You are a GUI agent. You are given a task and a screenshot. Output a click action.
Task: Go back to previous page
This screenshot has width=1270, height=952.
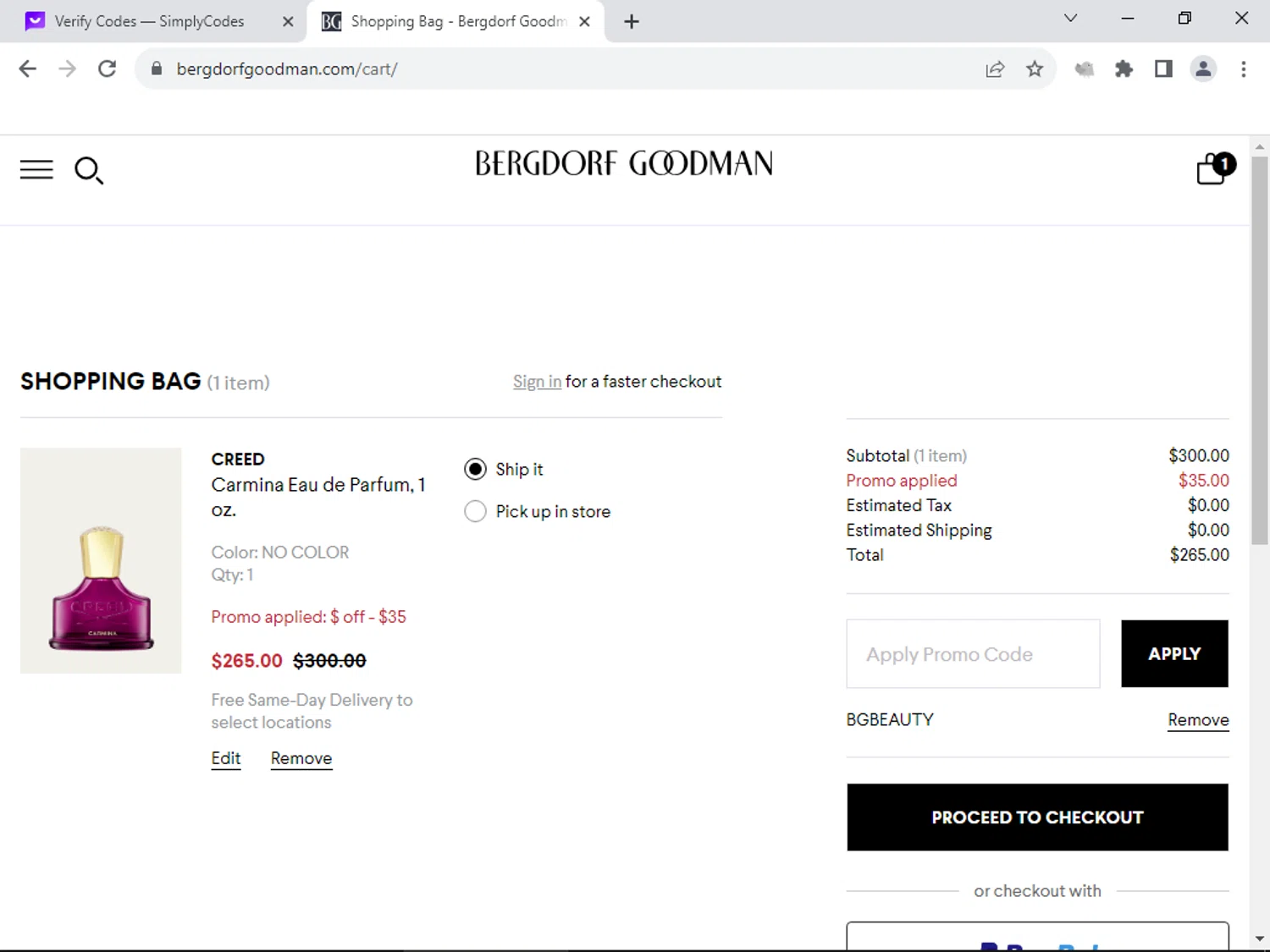[27, 69]
